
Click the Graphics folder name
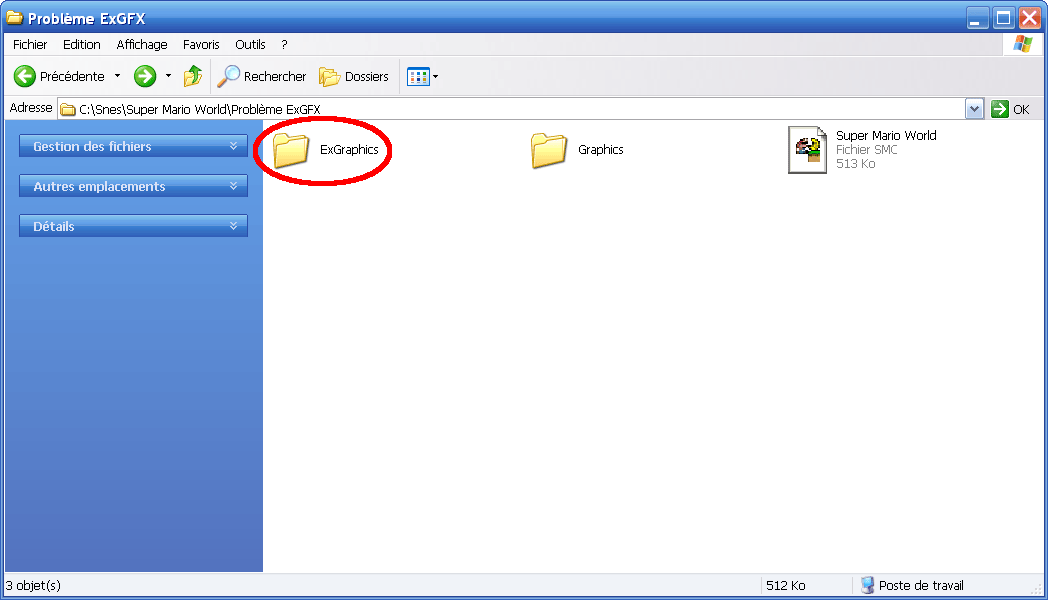pyautogui.click(x=600, y=150)
